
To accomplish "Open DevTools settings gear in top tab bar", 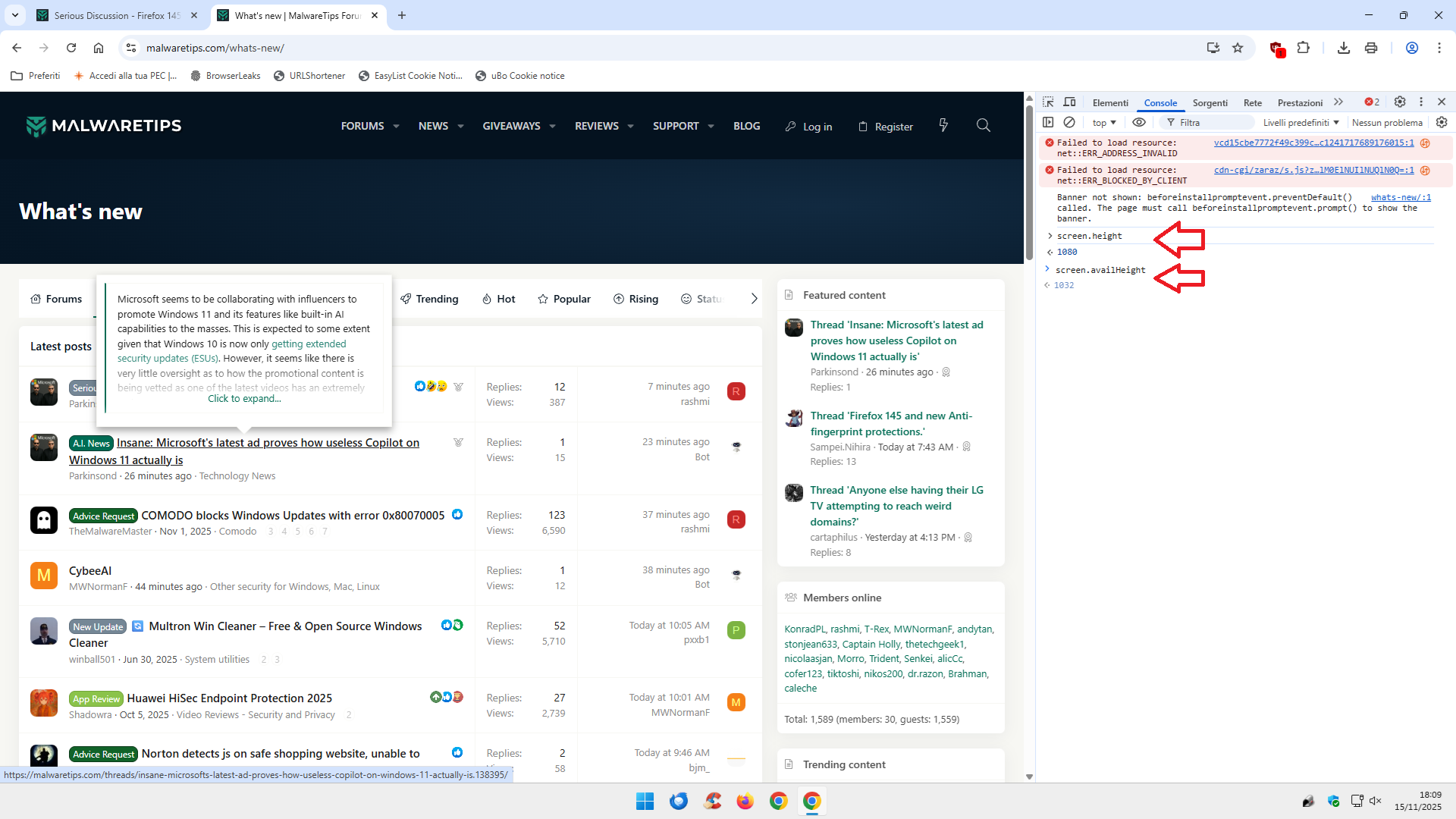I will (x=1400, y=102).
